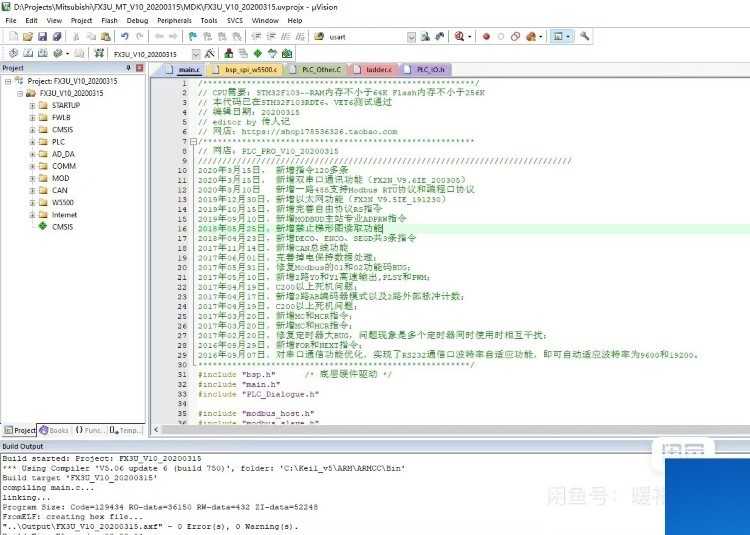Show the Functions panel tab
Screen dimensions: 750x535
[x=89, y=430]
